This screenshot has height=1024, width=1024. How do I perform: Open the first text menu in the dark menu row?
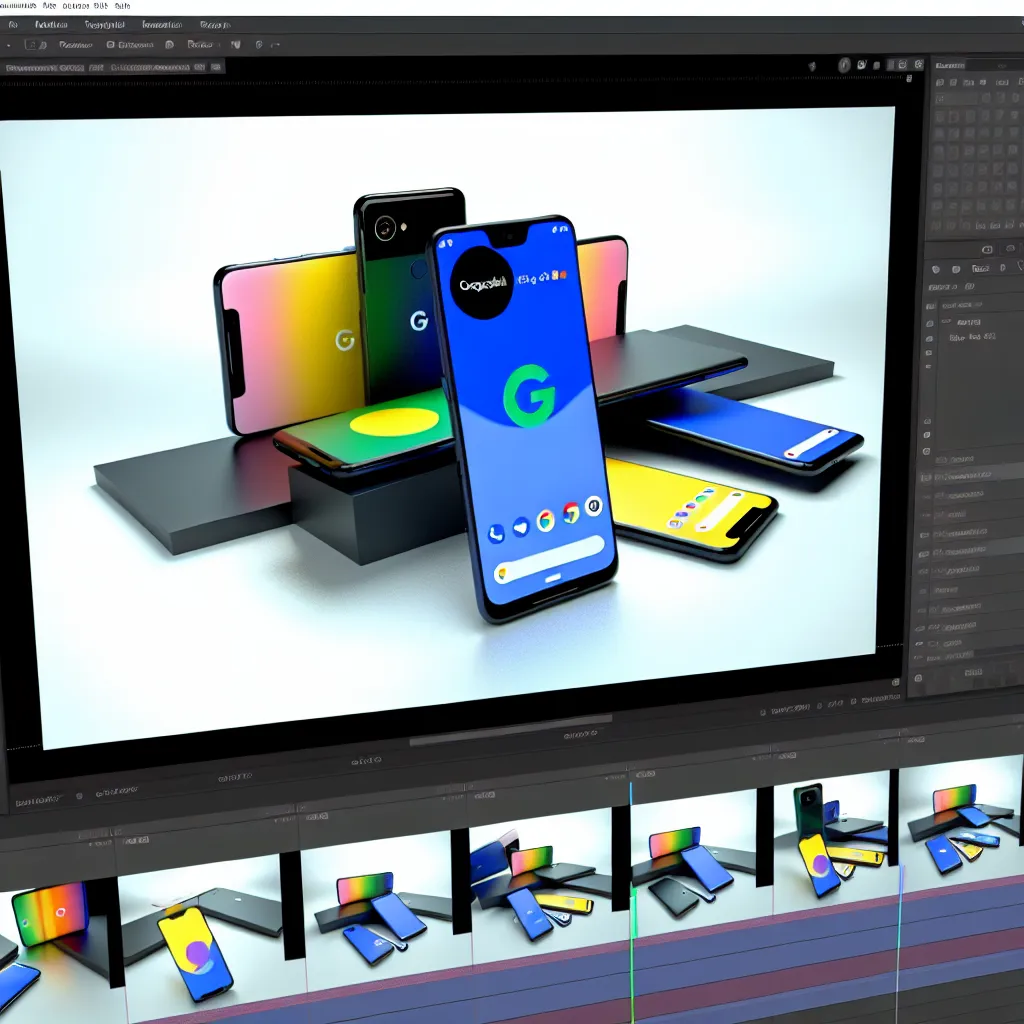51,25
